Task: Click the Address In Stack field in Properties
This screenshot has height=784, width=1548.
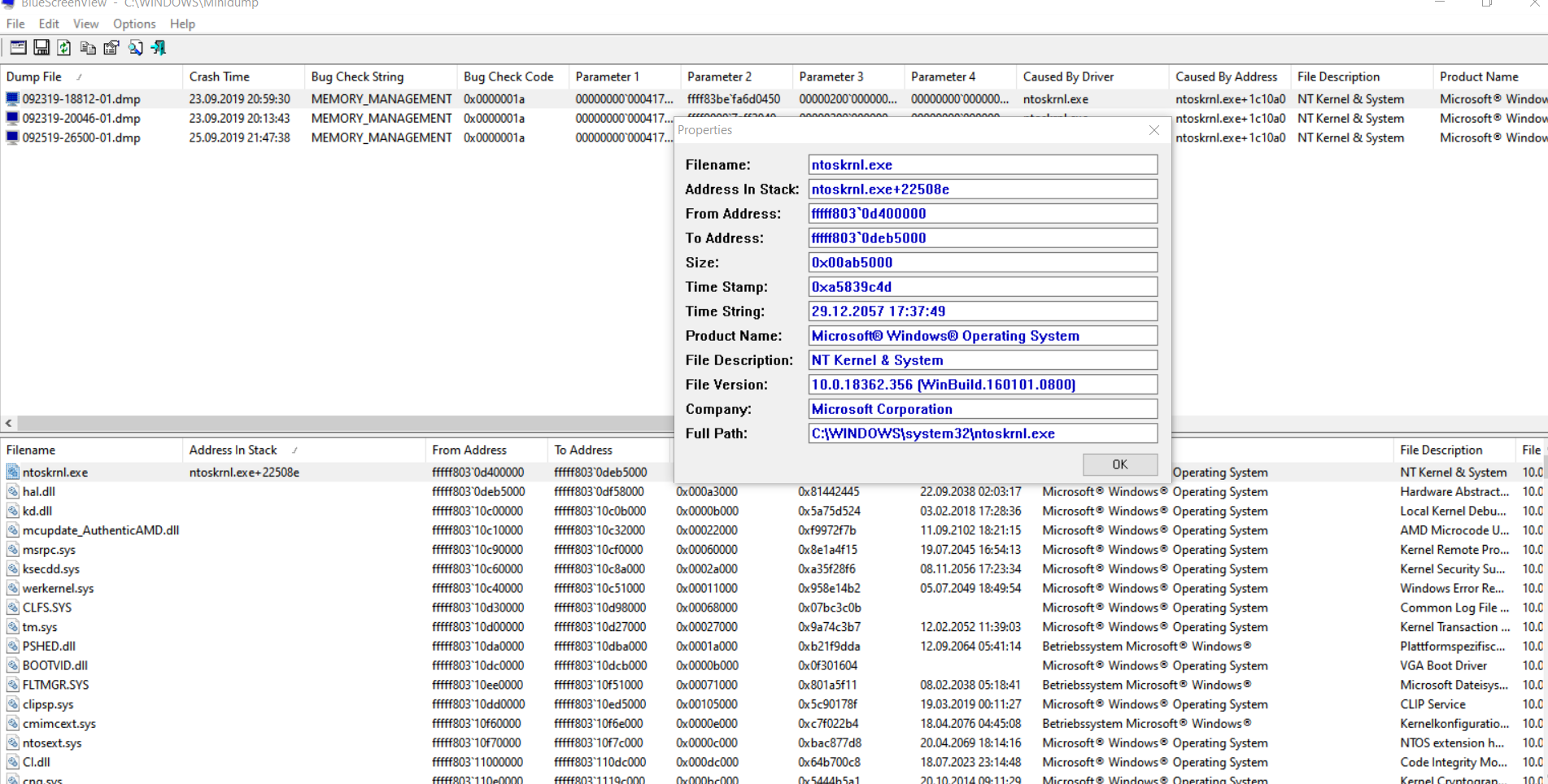Action: pyautogui.click(x=983, y=189)
